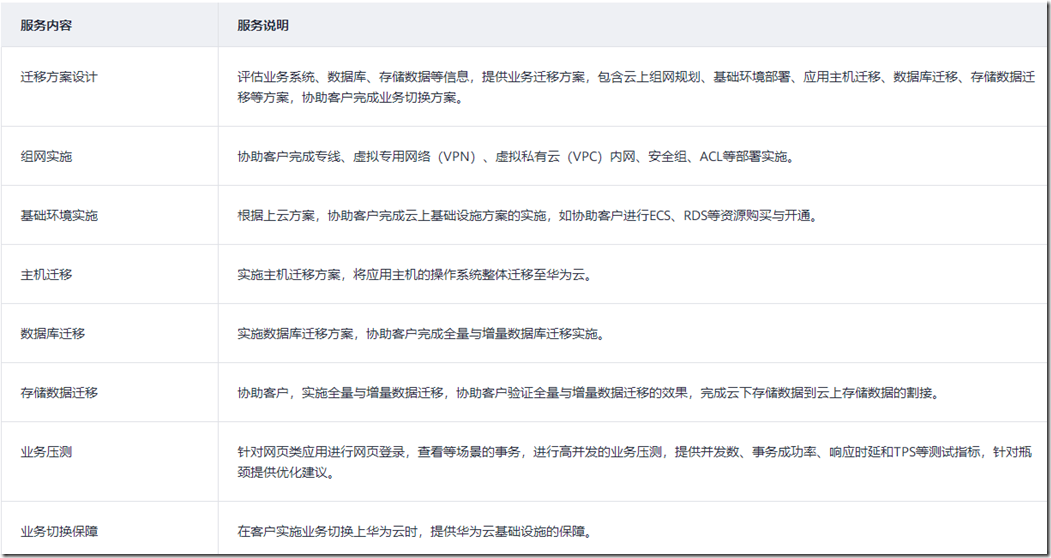Select the 业务压测 row label
This screenshot has height=558, width=1051.
click(46, 452)
